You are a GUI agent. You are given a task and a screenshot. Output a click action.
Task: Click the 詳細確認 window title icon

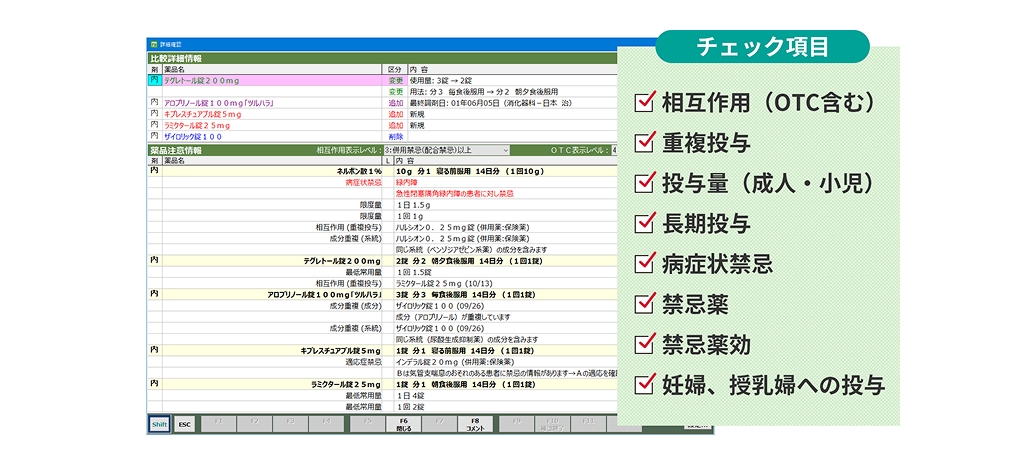pyautogui.click(x=153, y=46)
